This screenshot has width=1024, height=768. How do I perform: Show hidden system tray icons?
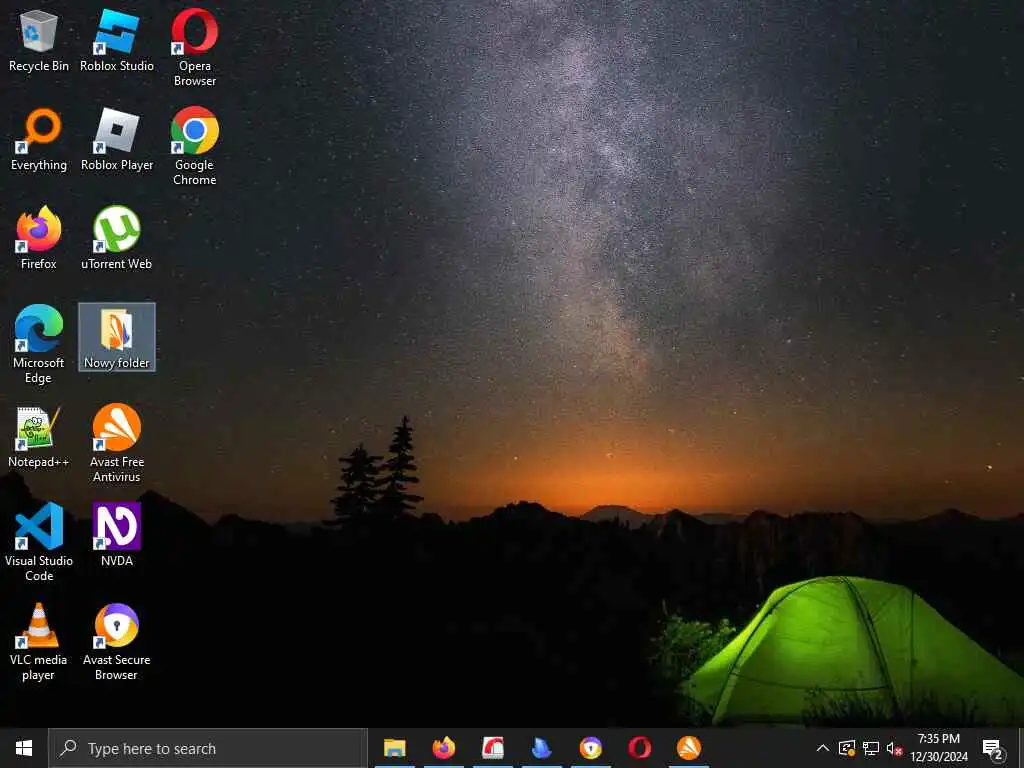click(823, 748)
